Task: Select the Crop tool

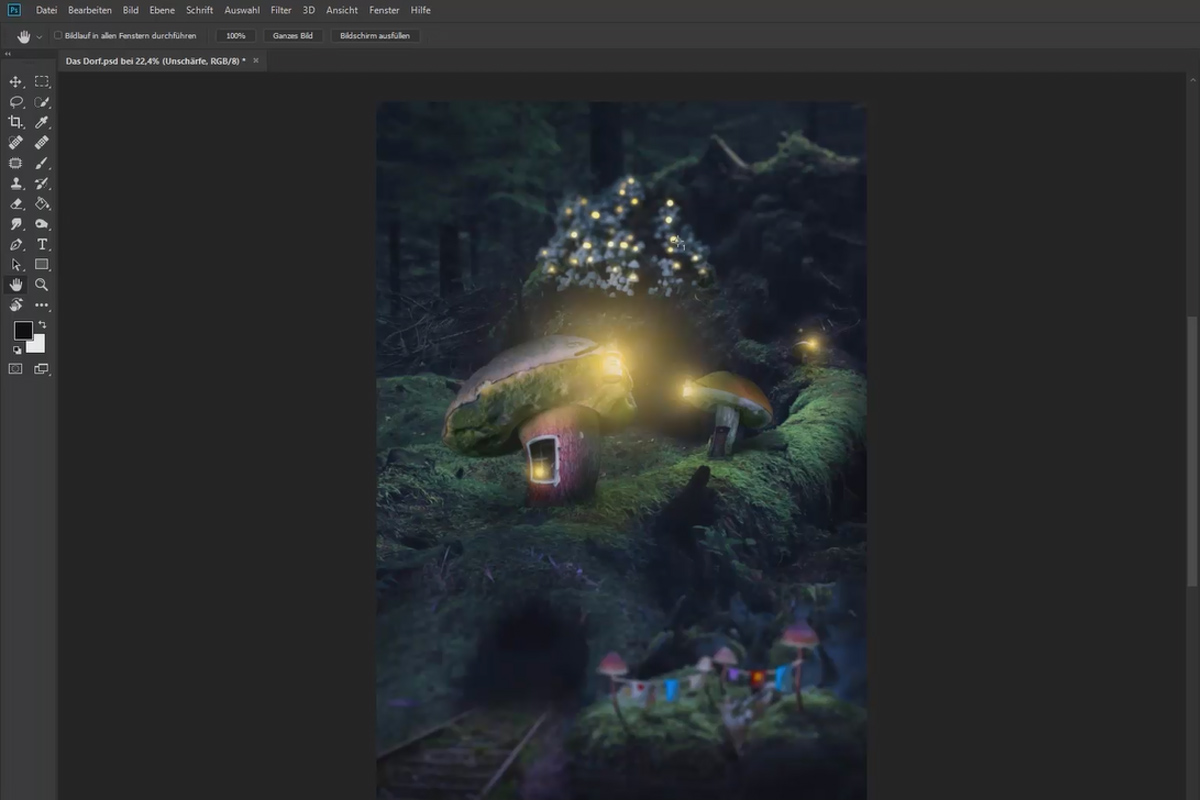Action: pyautogui.click(x=16, y=122)
